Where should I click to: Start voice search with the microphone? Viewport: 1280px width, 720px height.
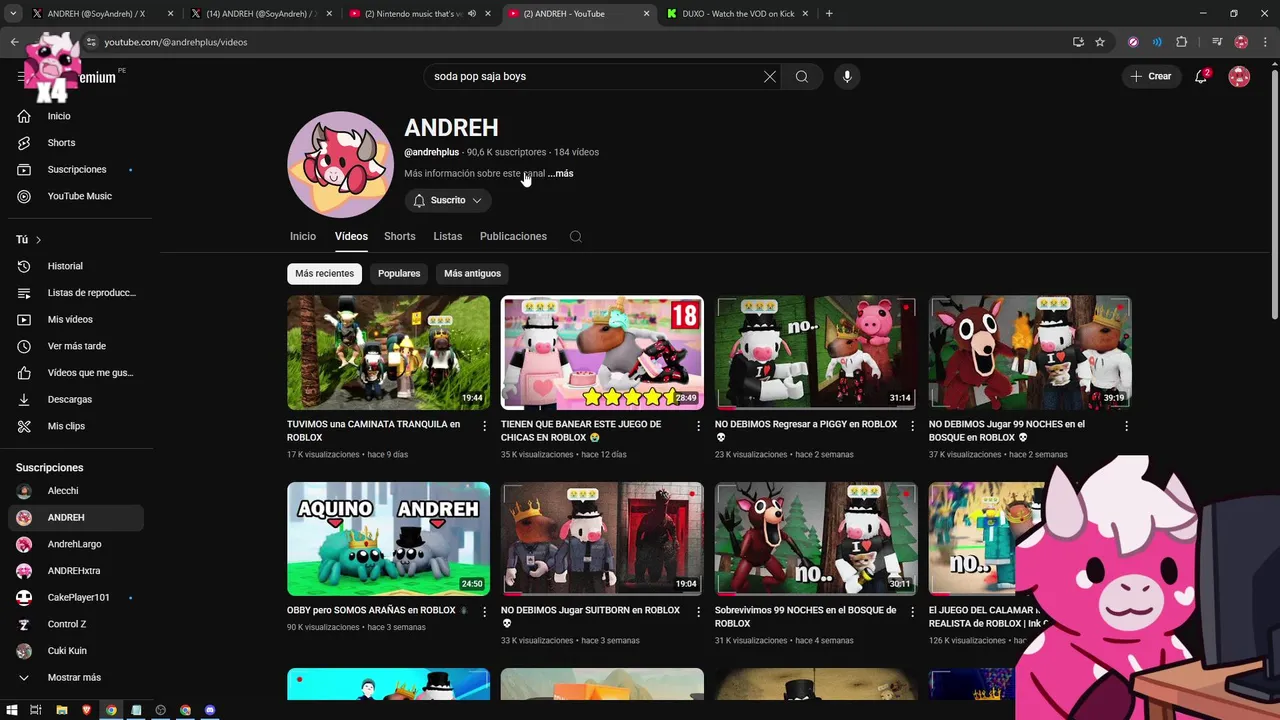[x=847, y=77]
